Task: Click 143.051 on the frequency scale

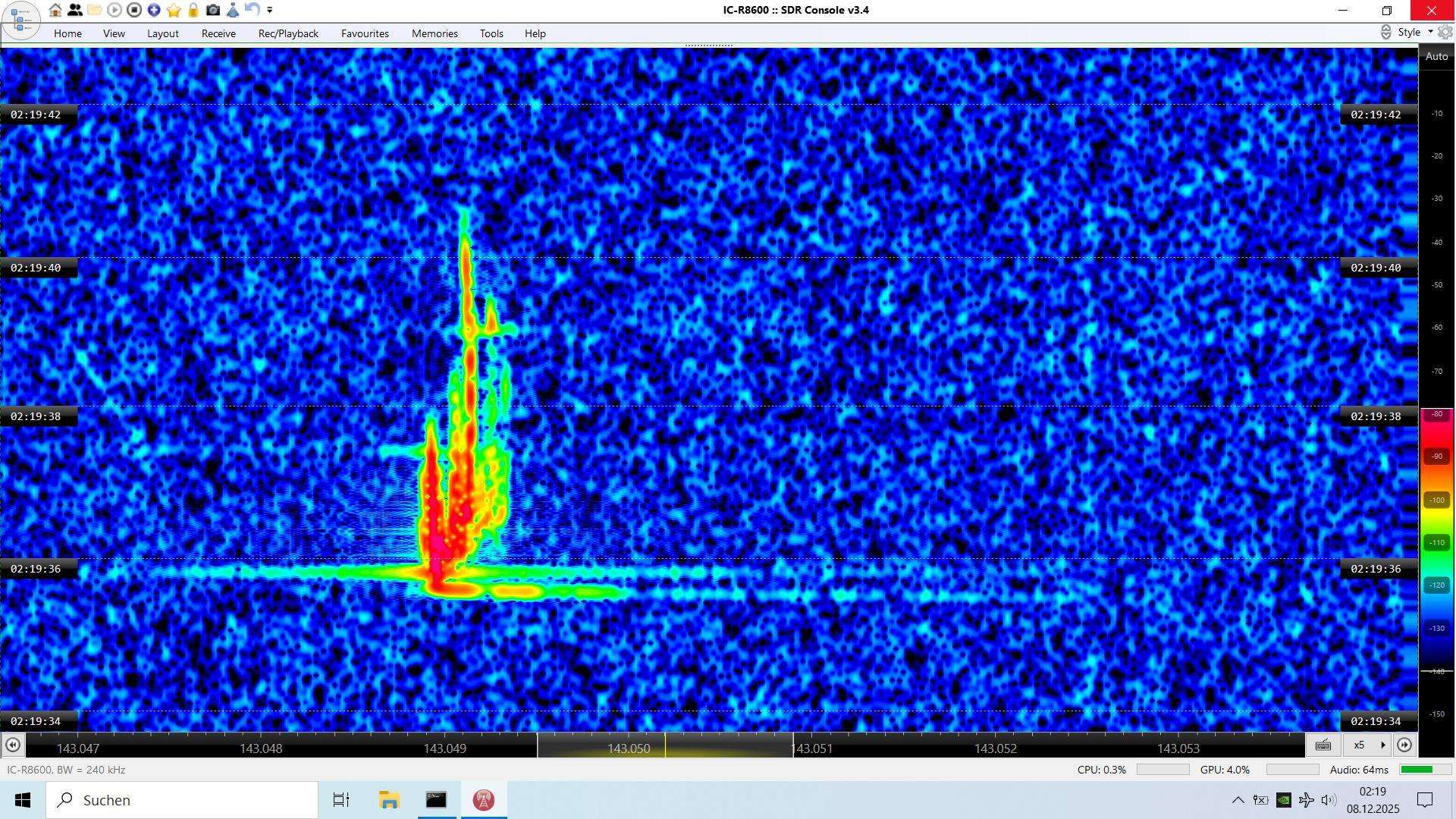Action: pyautogui.click(x=812, y=748)
